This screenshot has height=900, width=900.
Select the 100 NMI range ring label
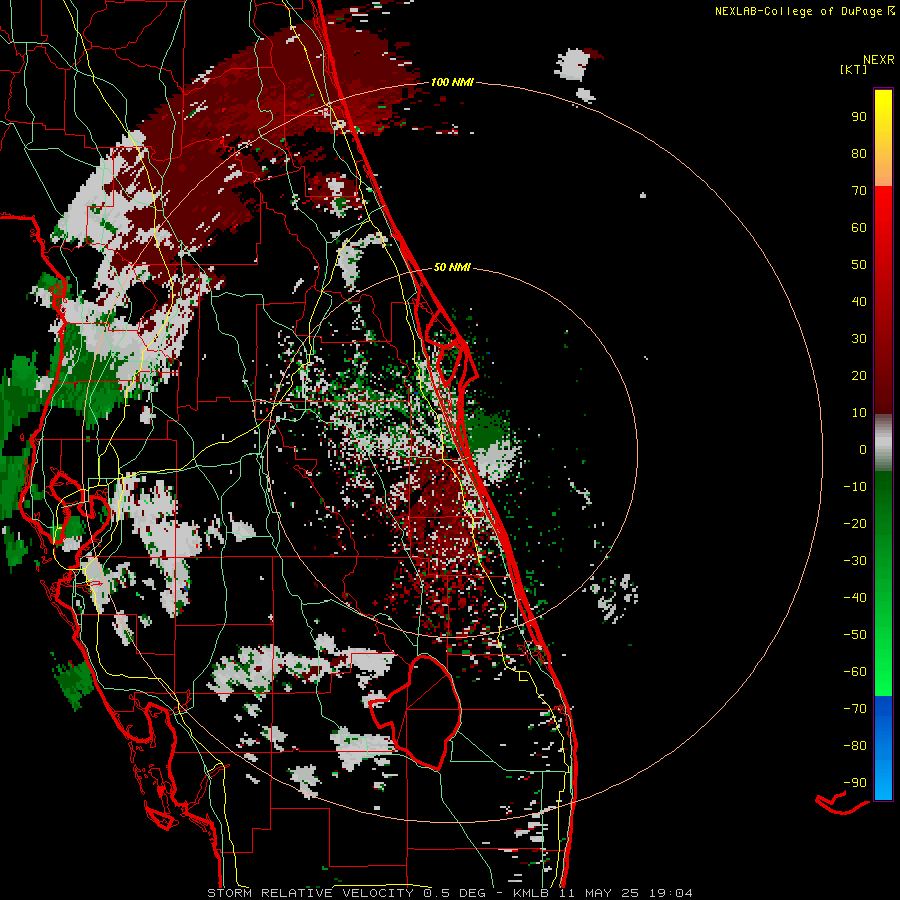click(452, 82)
